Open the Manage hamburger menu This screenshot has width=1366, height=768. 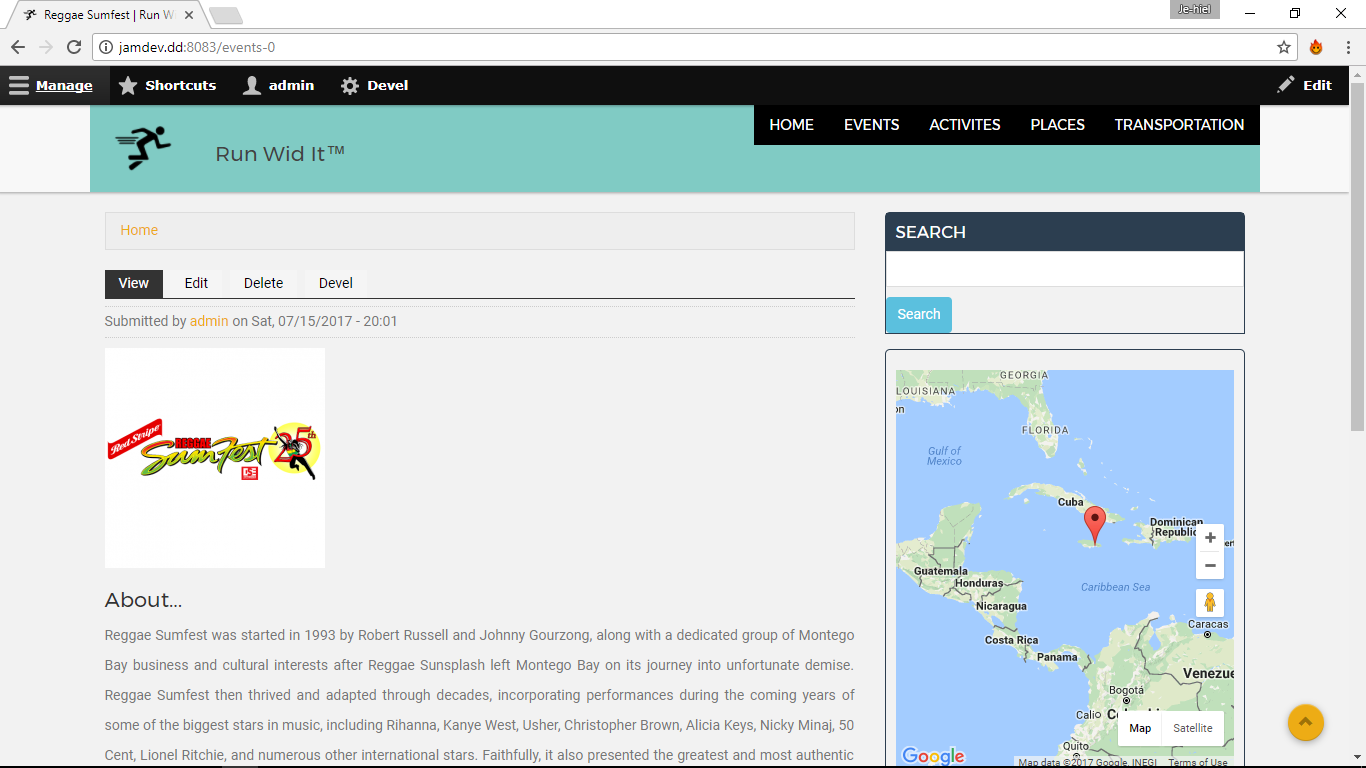pos(51,86)
